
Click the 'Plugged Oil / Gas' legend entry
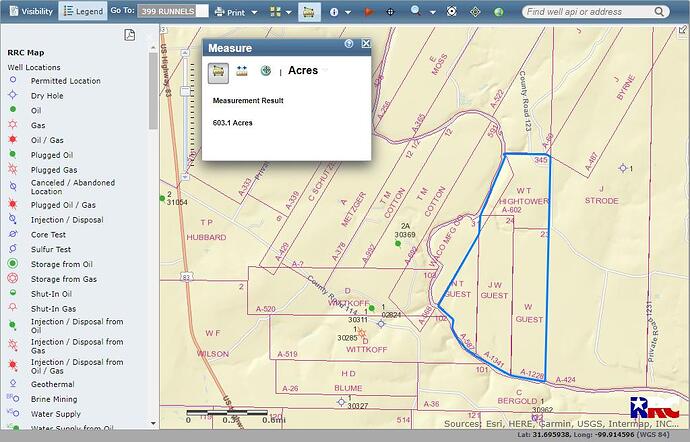63,205
